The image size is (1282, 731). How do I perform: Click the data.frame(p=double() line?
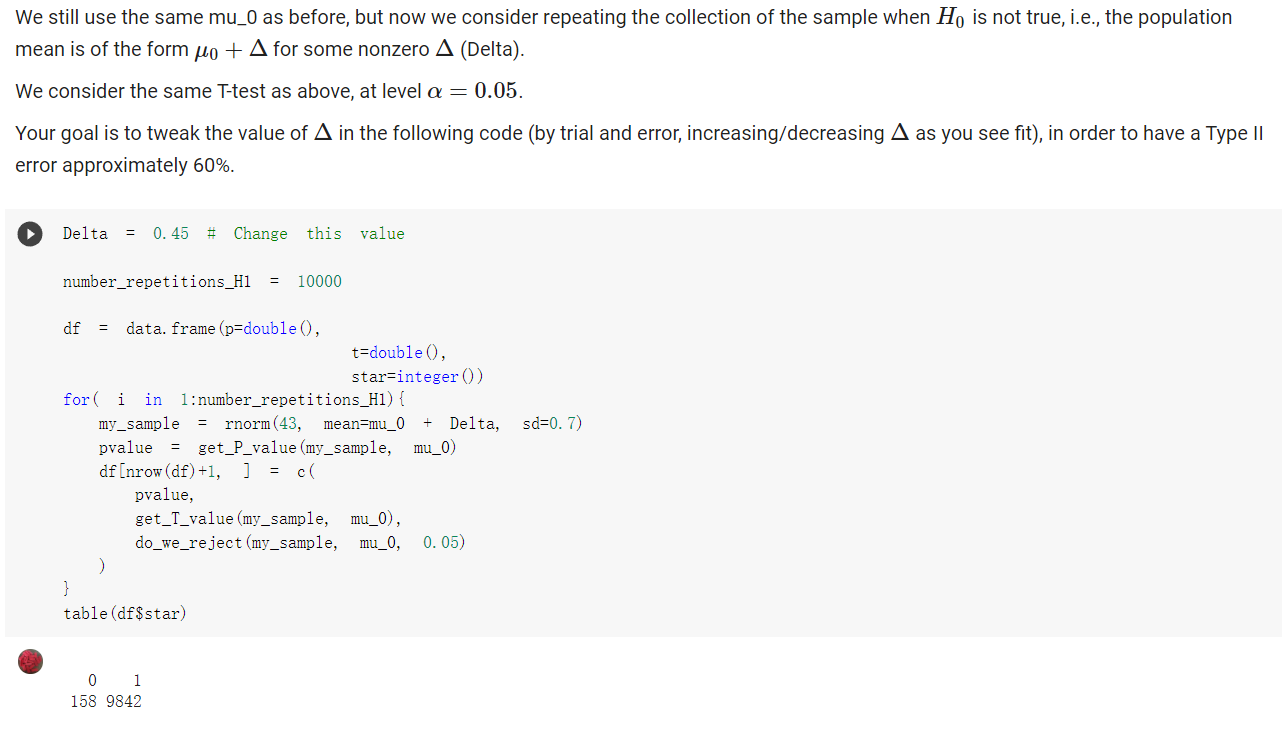click(192, 329)
